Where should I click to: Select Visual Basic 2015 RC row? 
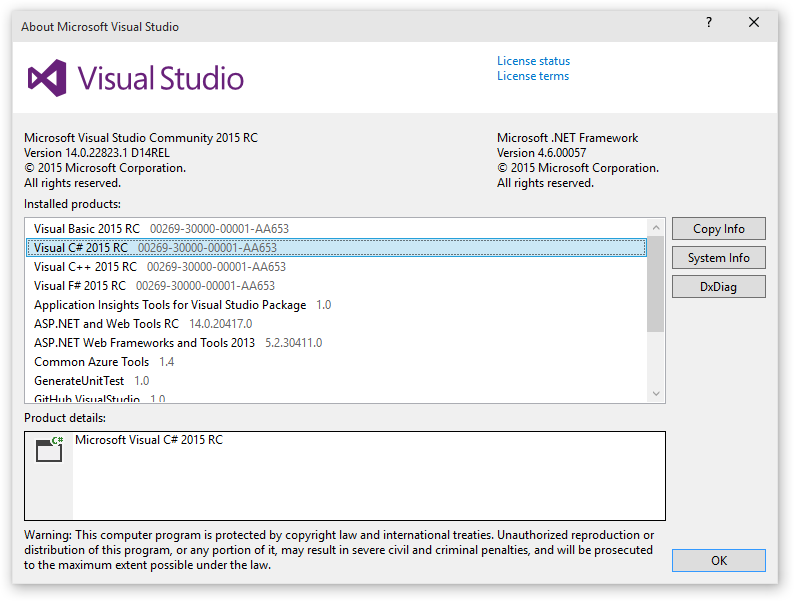(336, 229)
